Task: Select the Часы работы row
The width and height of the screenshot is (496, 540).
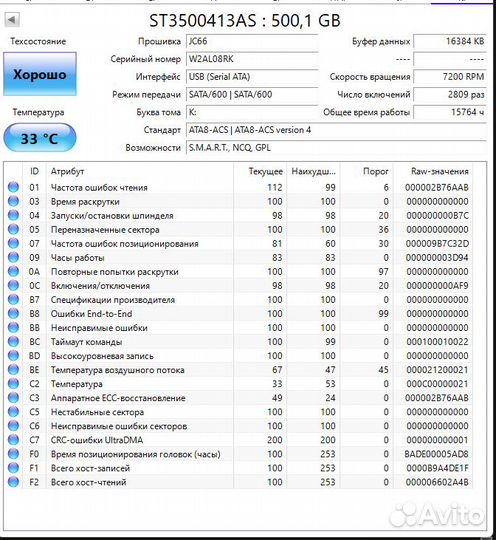Action: point(238,258)
